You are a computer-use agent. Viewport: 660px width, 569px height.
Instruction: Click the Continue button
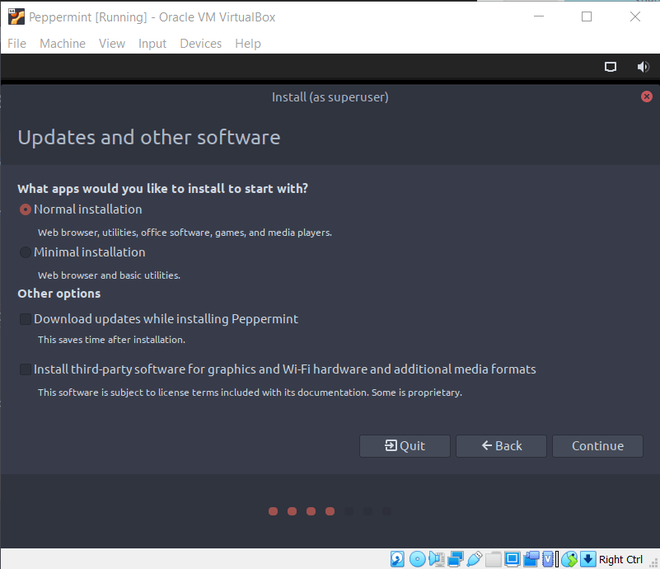598,446
